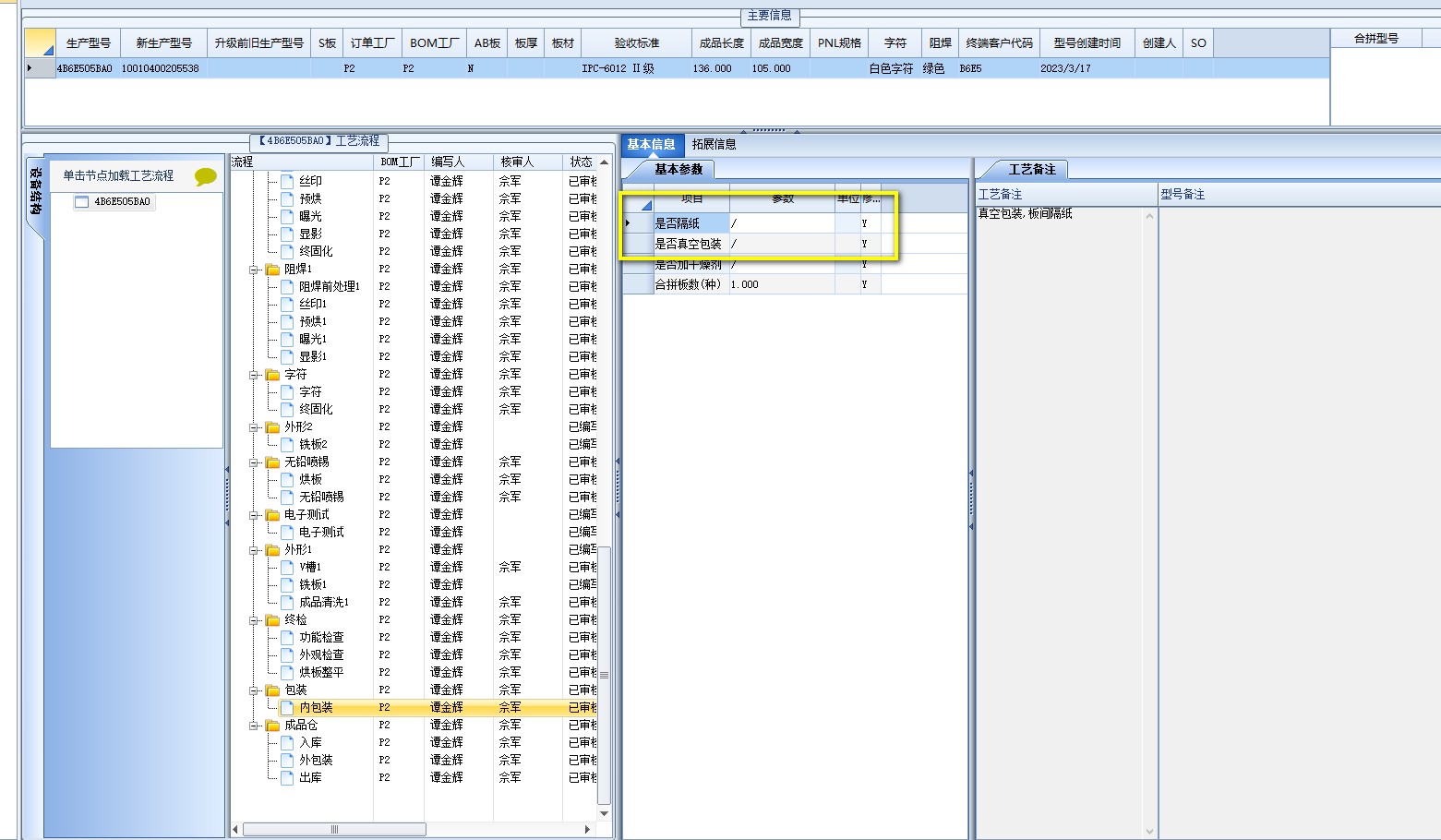This screenshot has width=1441, height=840.
Task: Click the document icon for 出库
Action: [287, 778]
